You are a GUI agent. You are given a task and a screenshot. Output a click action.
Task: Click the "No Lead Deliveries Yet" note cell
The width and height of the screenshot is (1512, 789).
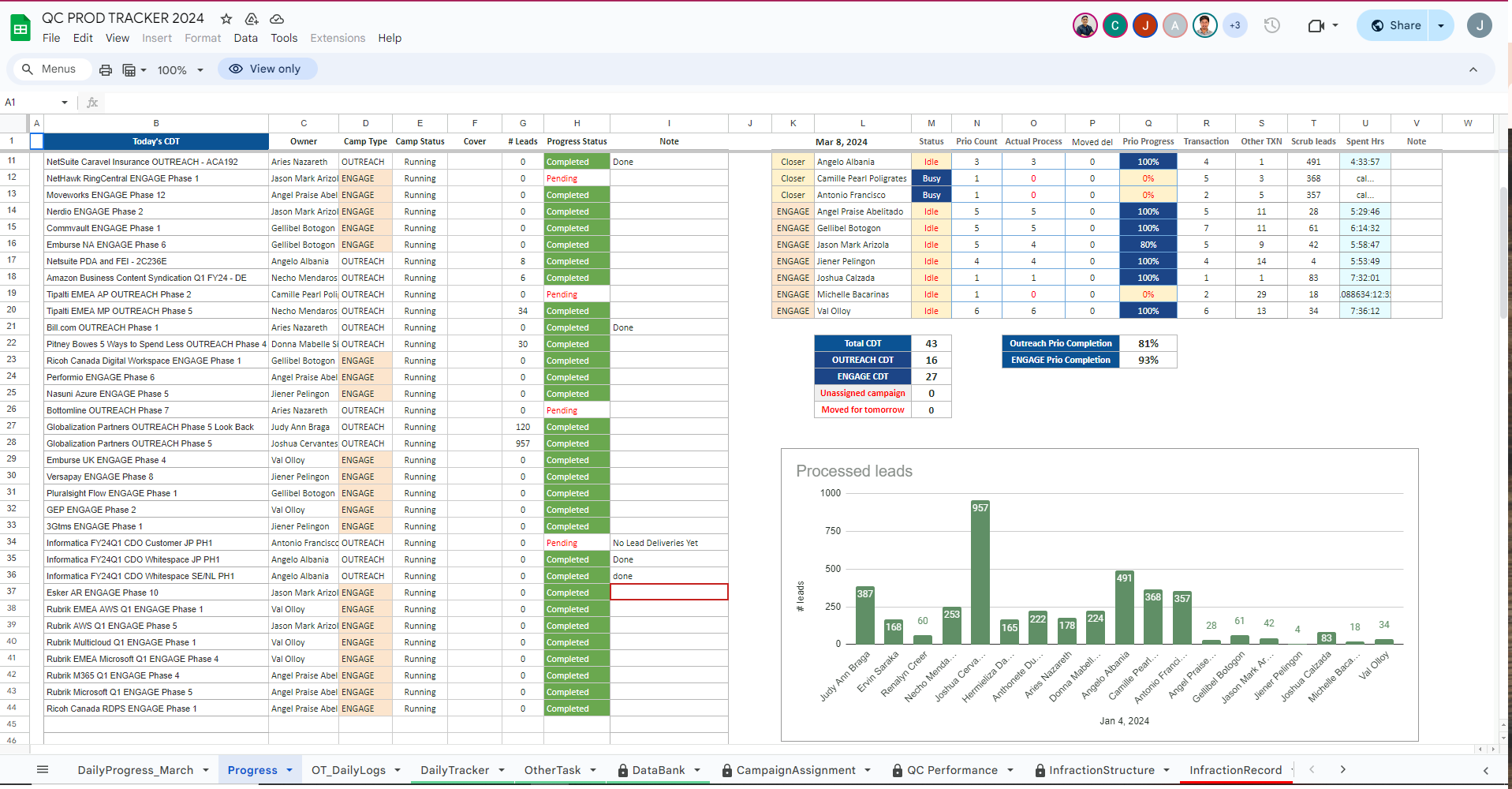pyautogui.click(x=669, y=543)
